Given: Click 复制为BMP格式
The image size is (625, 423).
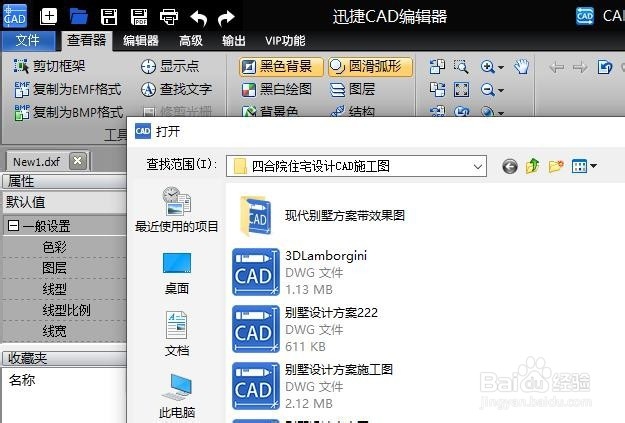Looking at the screenshot, I should [68, 112].
